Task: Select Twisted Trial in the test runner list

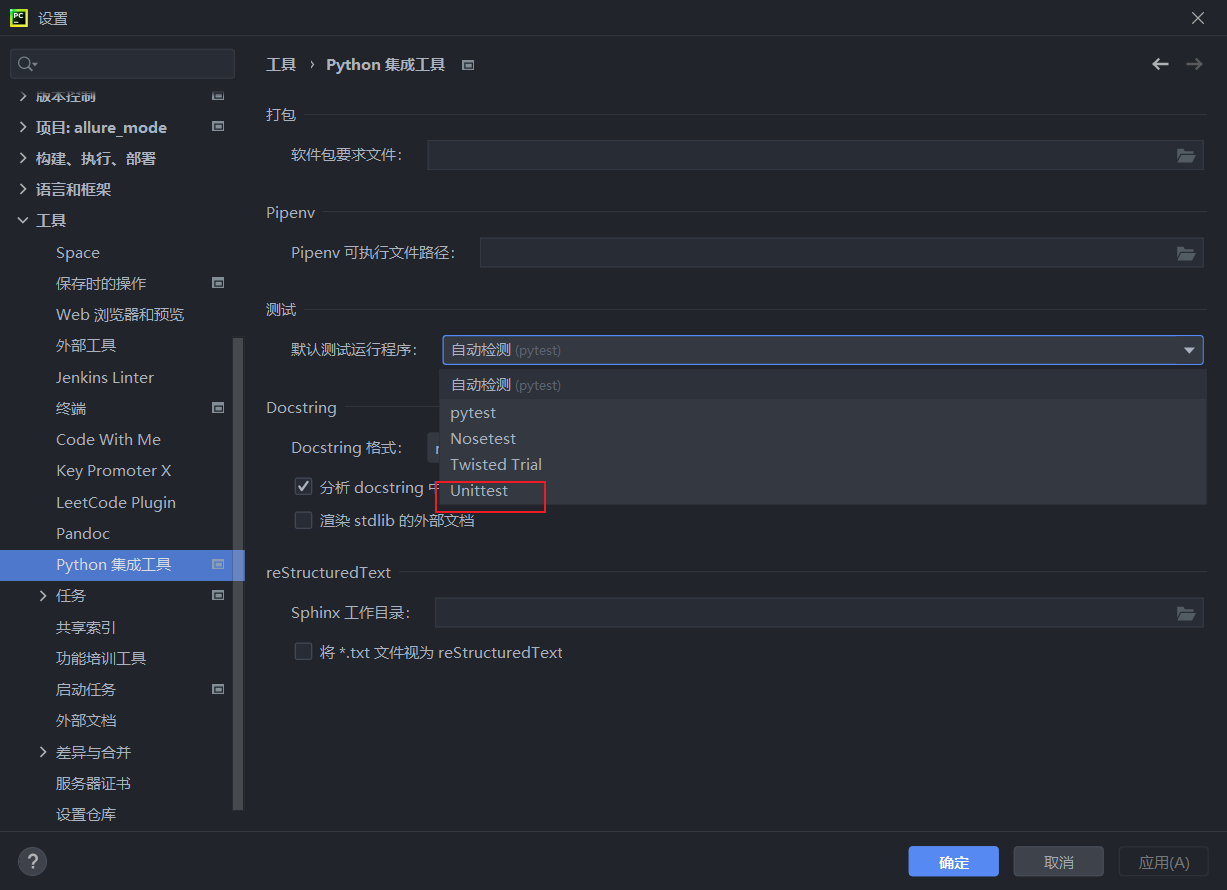Action: [823, 464]
